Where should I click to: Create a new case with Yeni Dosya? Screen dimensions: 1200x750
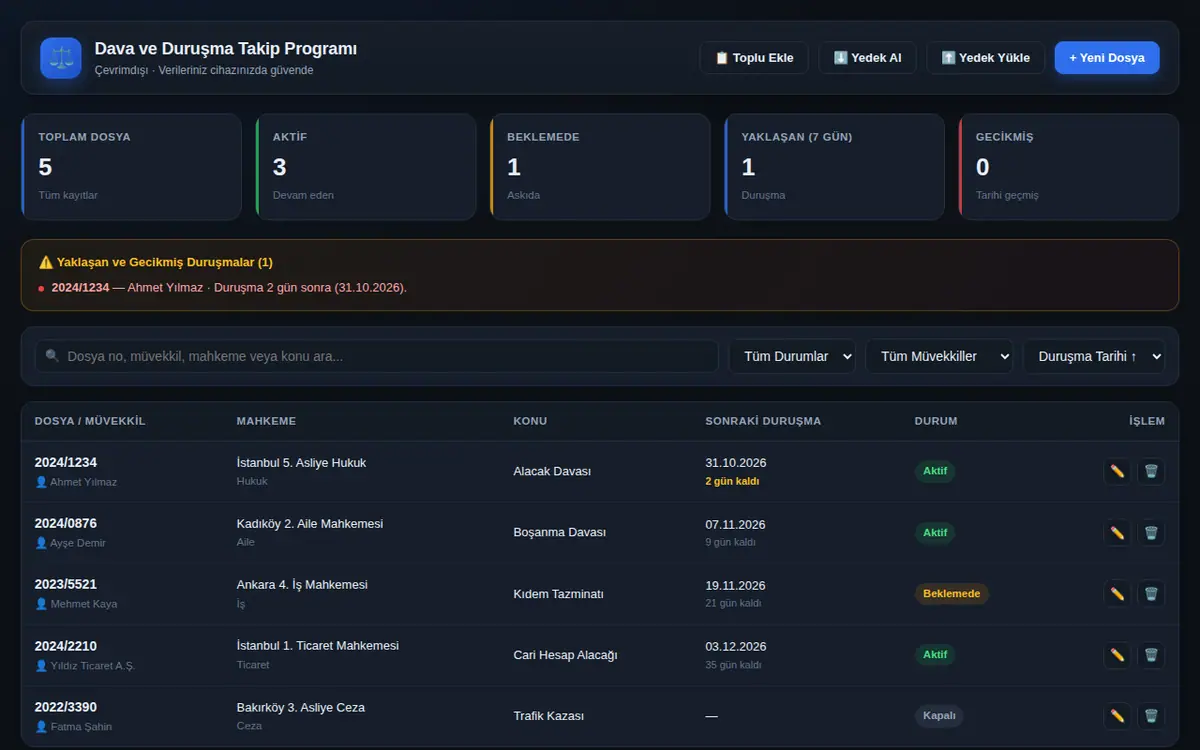1107,58
